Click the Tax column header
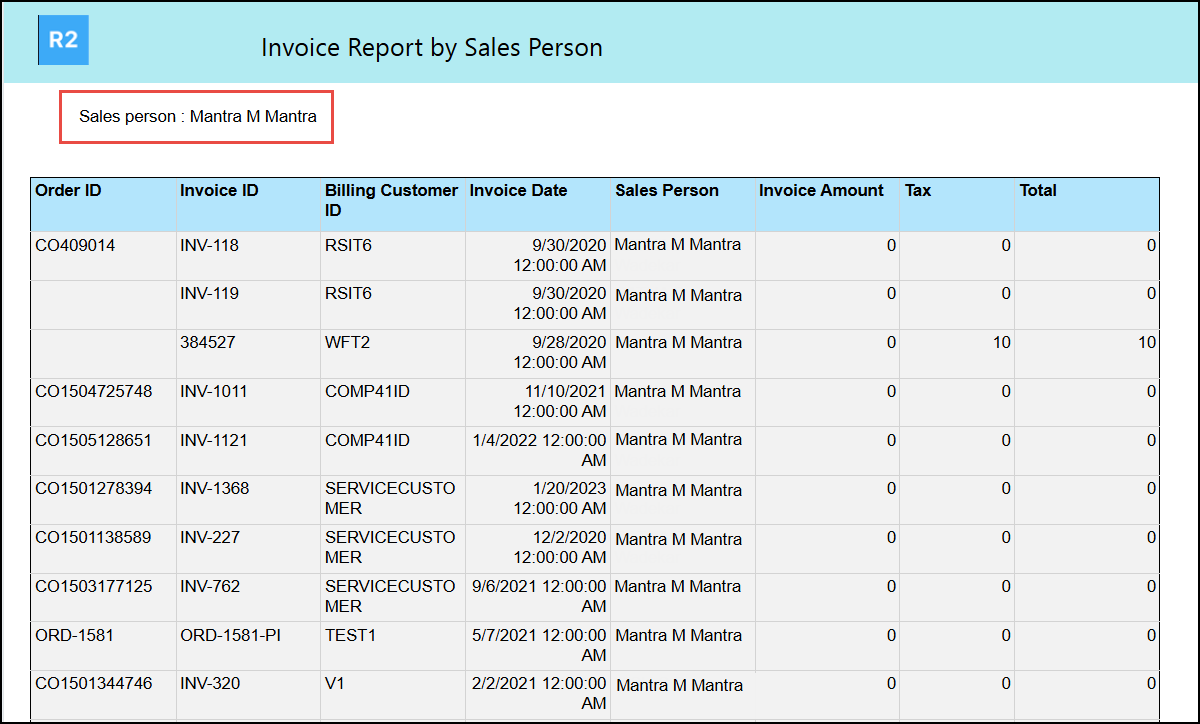Viewport: 1200px width, 724px height. click(x=918, y=191)
